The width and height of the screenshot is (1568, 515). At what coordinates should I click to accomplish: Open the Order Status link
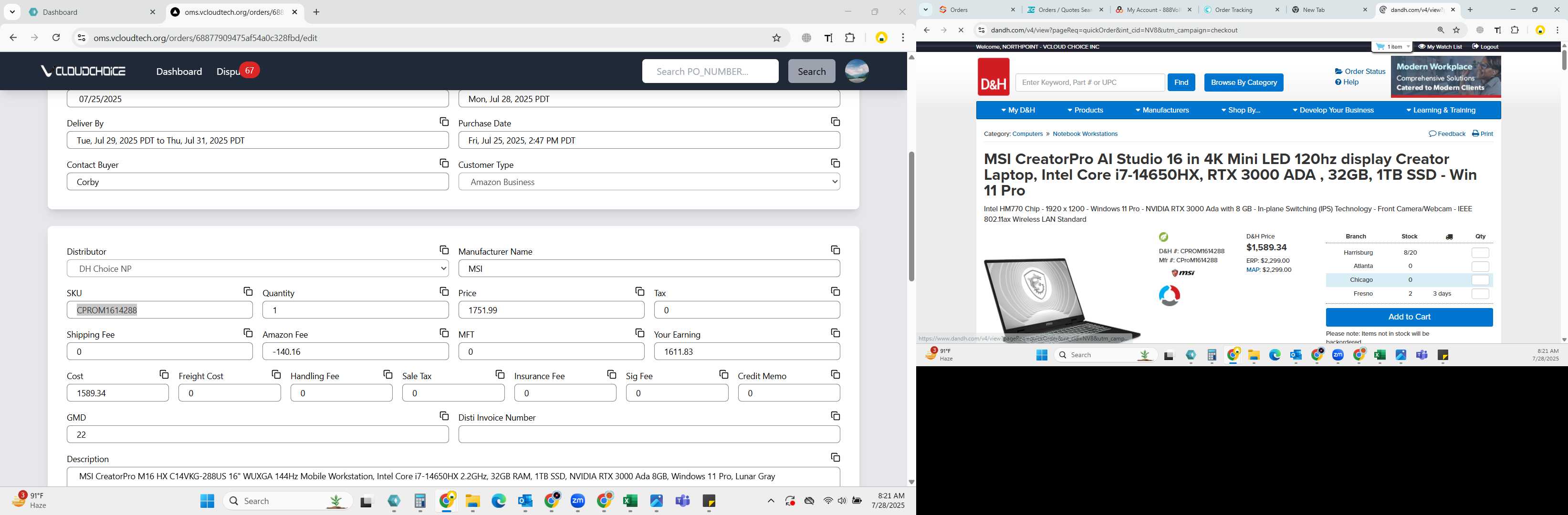[1360, 71]
